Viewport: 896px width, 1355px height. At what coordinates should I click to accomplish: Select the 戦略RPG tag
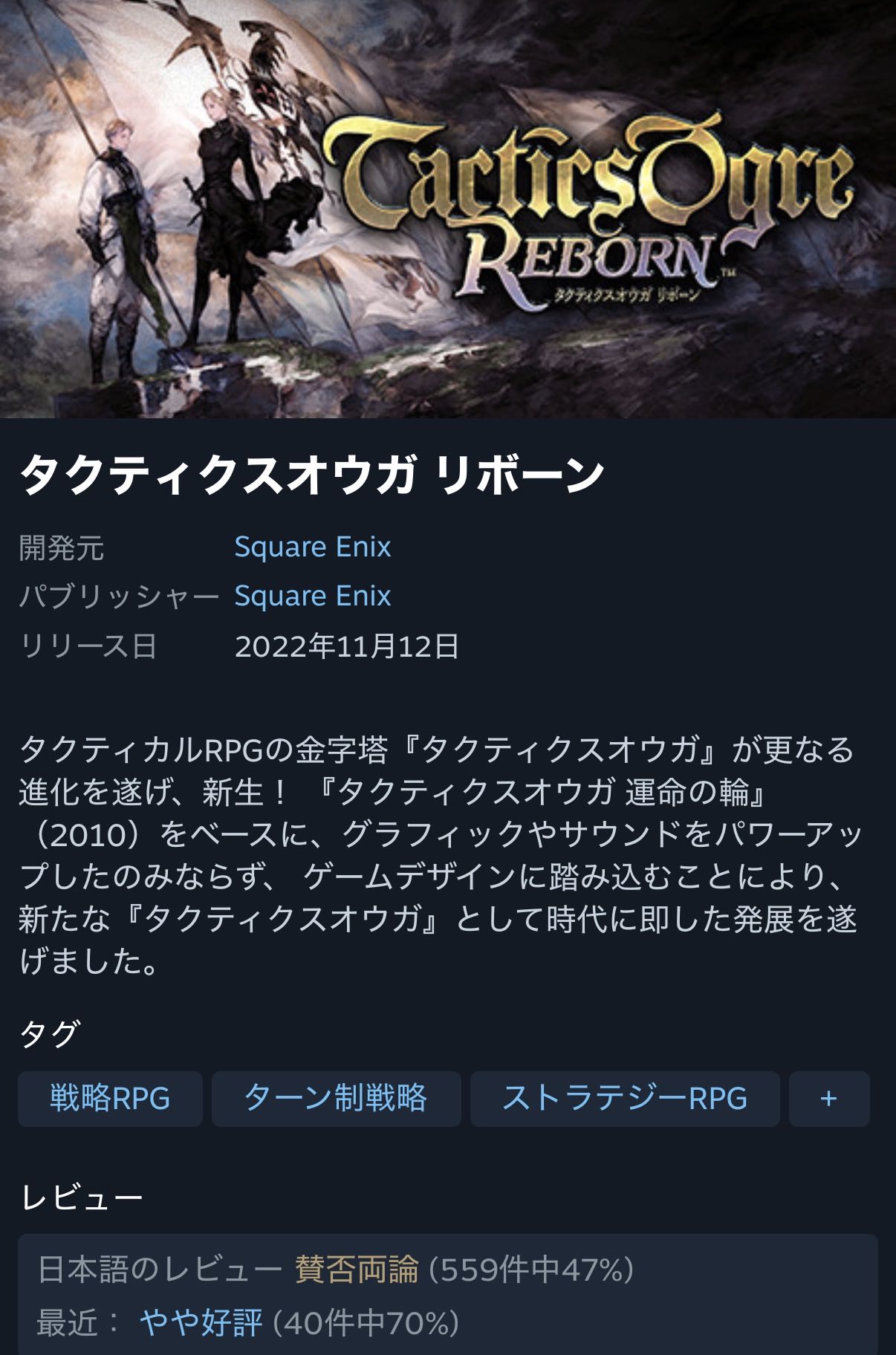110,1099
